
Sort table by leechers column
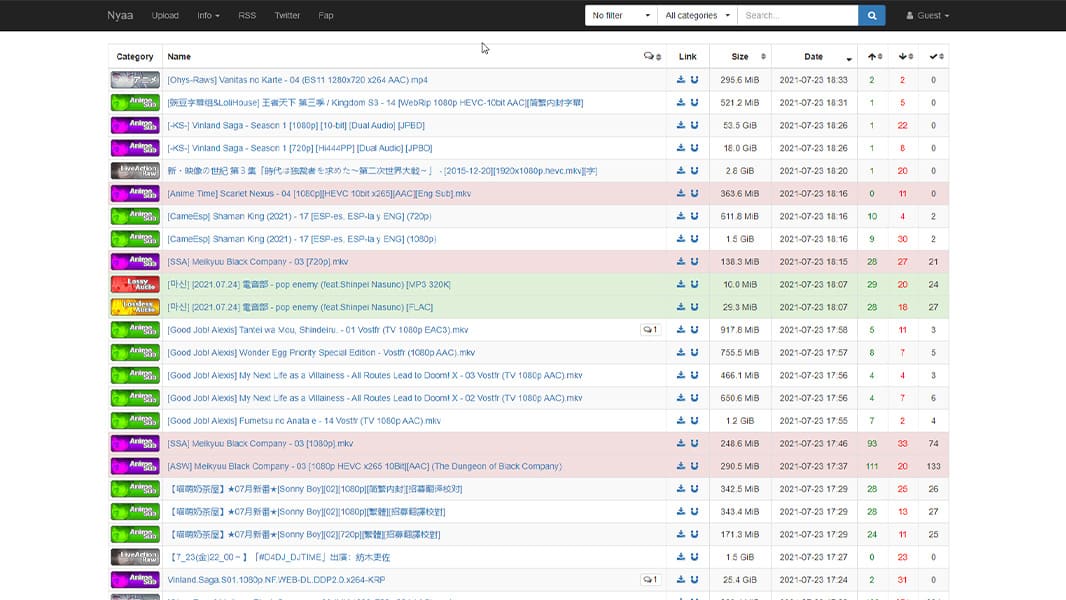[906, 56]
